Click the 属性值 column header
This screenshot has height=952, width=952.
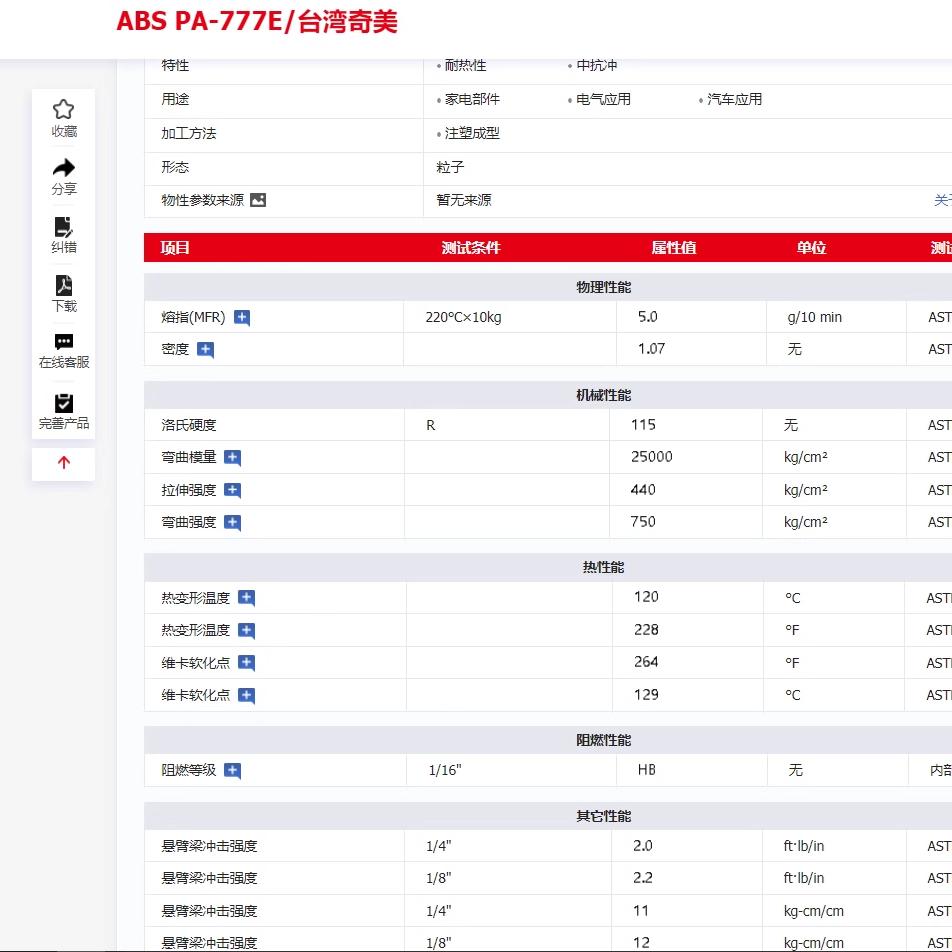tap(673, 248)
